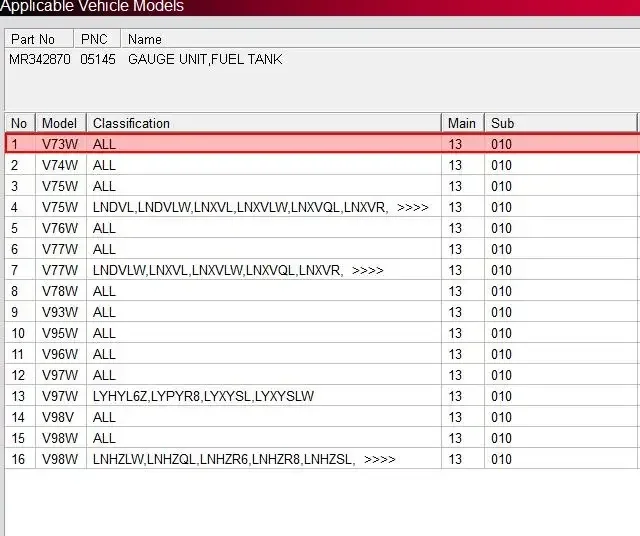This screenshot has height=536, width=640.
Task: Select row 9 with model V93W
Action: [322, 312]
